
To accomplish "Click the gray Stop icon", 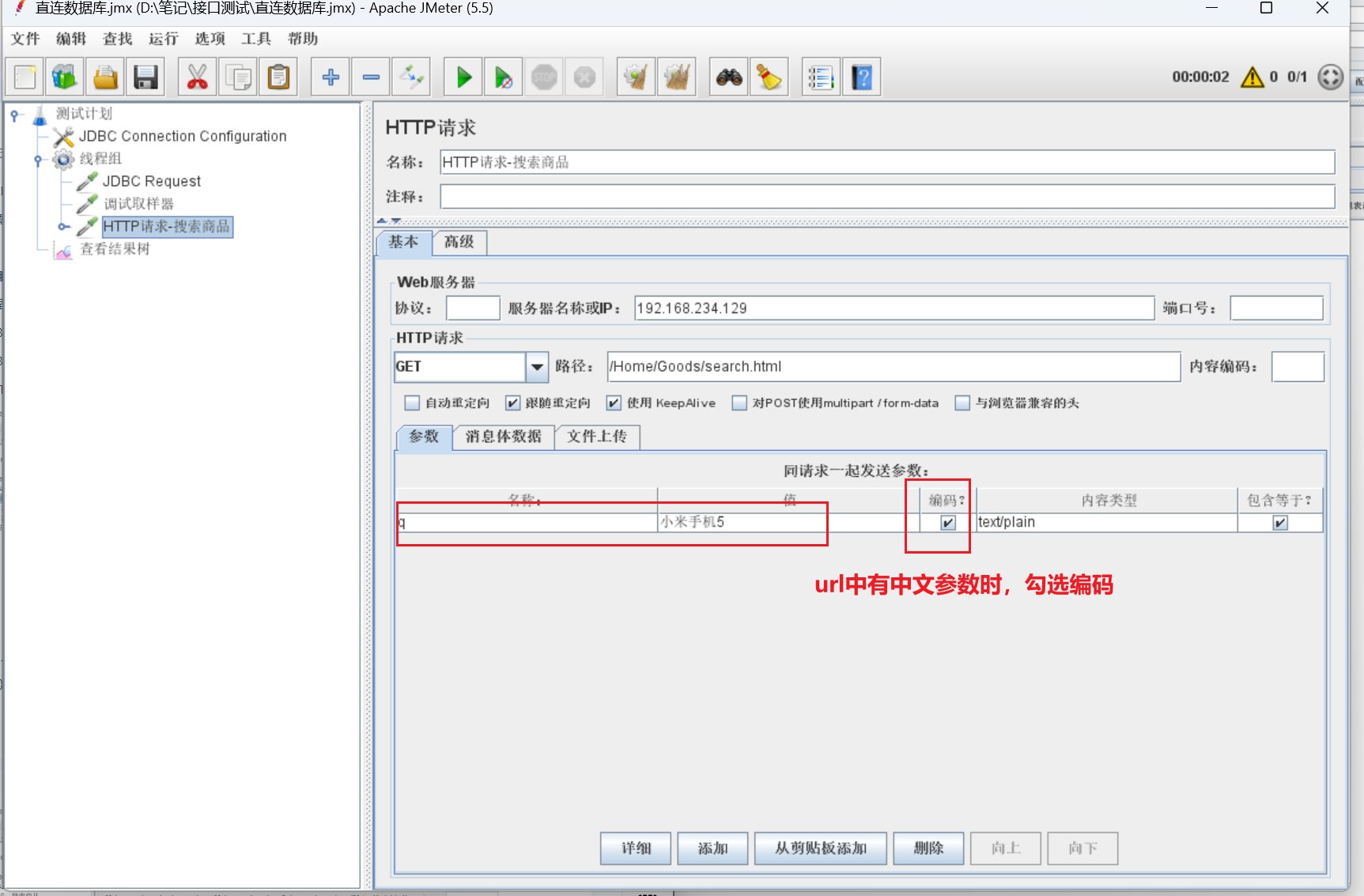I will [x=544, y=77].
